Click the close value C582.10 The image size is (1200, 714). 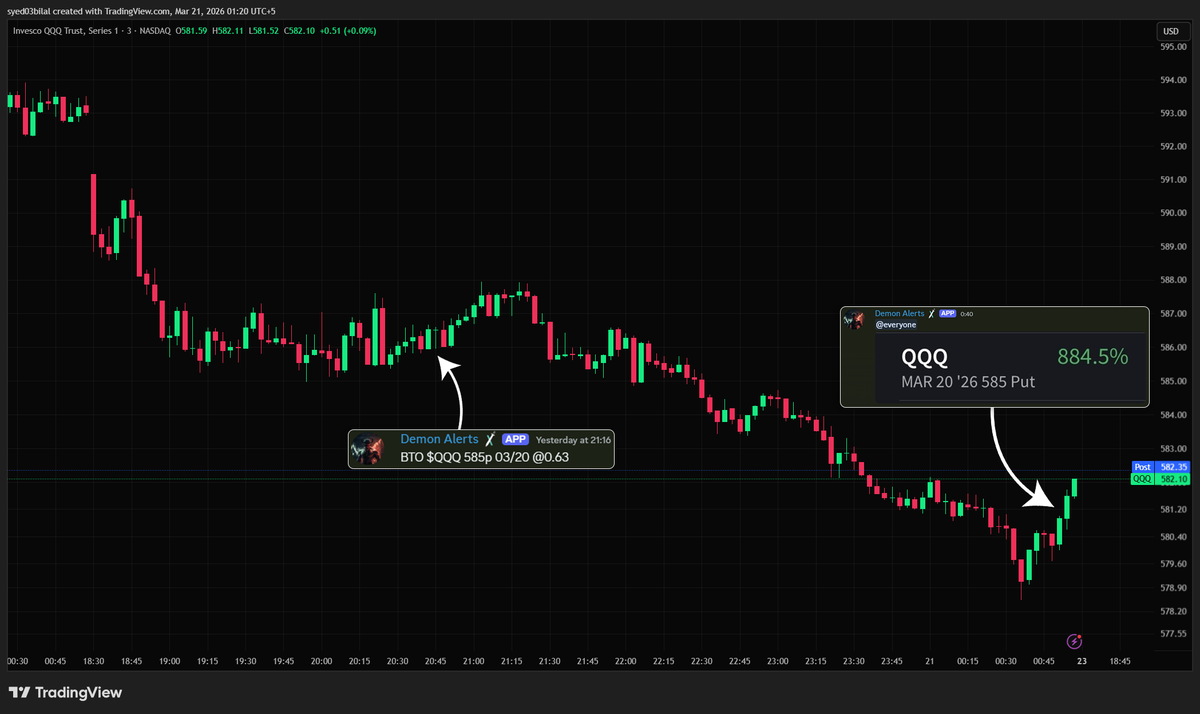pyautogui.click(x=300, y=31)
